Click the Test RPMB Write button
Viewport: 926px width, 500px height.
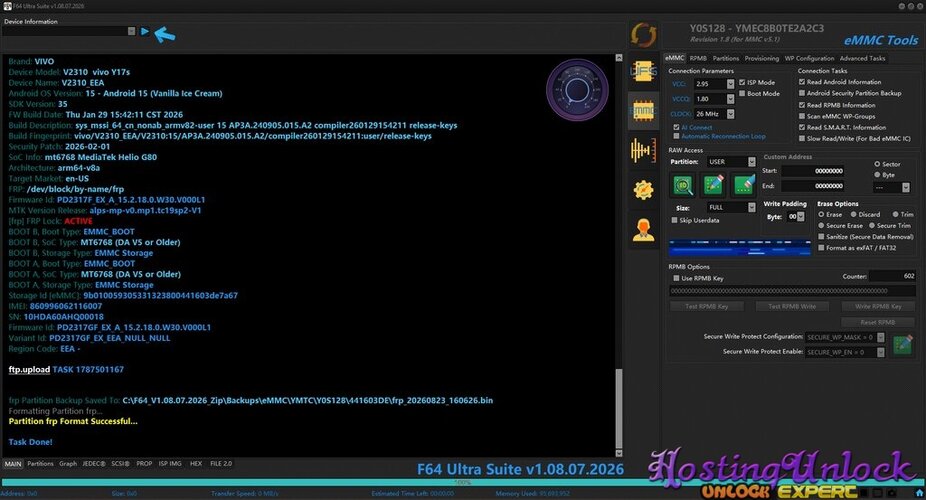792,306
